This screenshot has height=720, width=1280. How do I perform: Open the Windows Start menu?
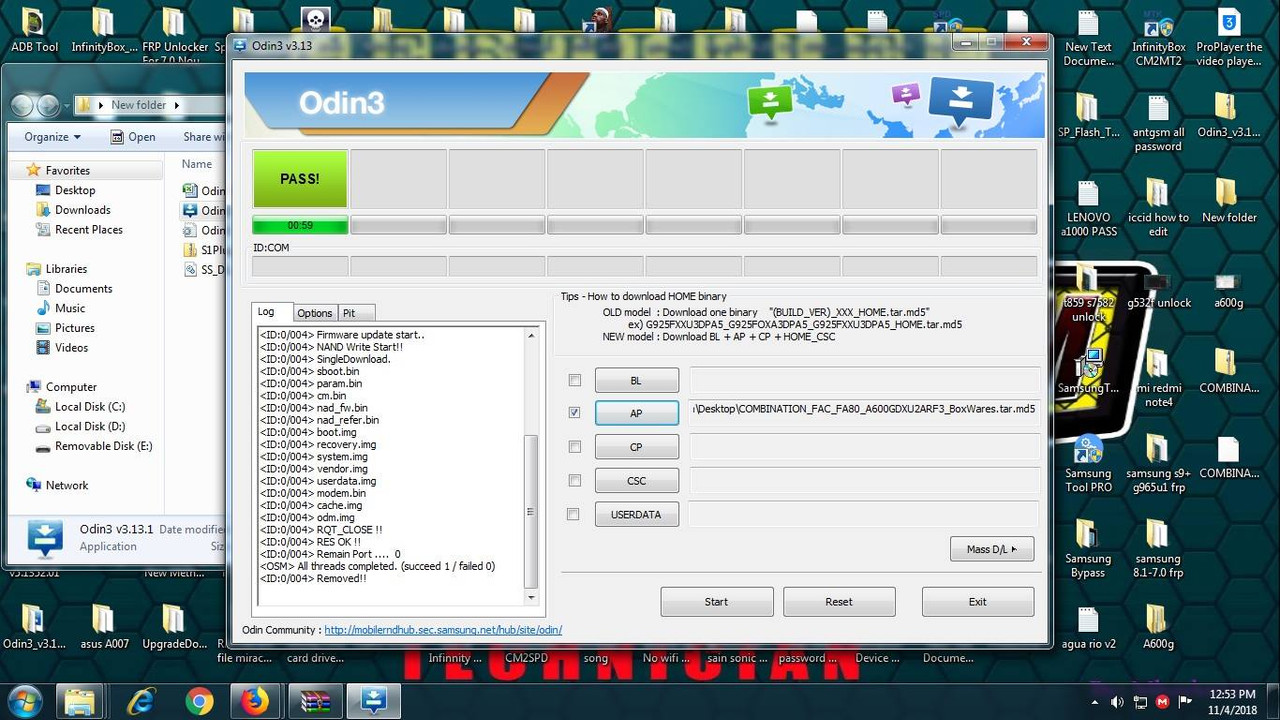pos(24,700)
